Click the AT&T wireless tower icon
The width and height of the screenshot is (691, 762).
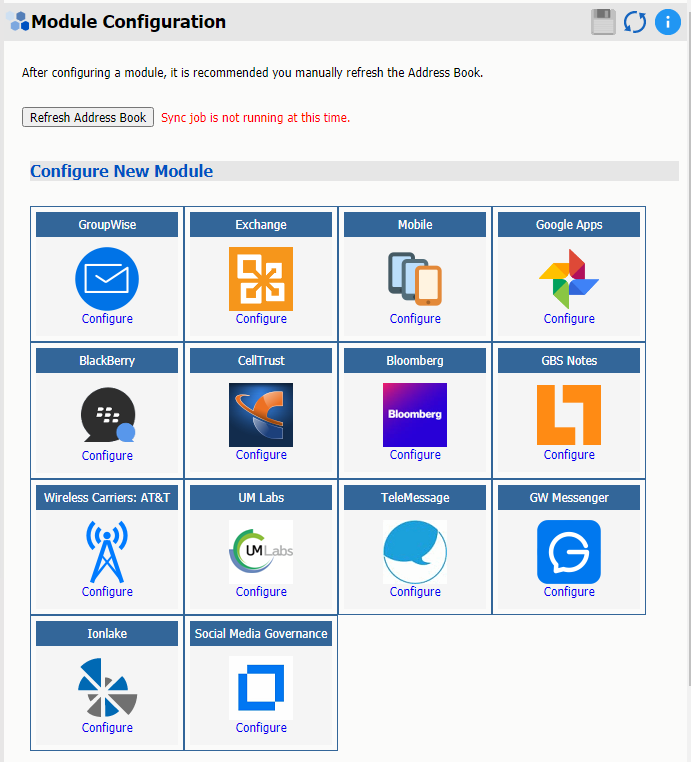(x=107, y=552)
